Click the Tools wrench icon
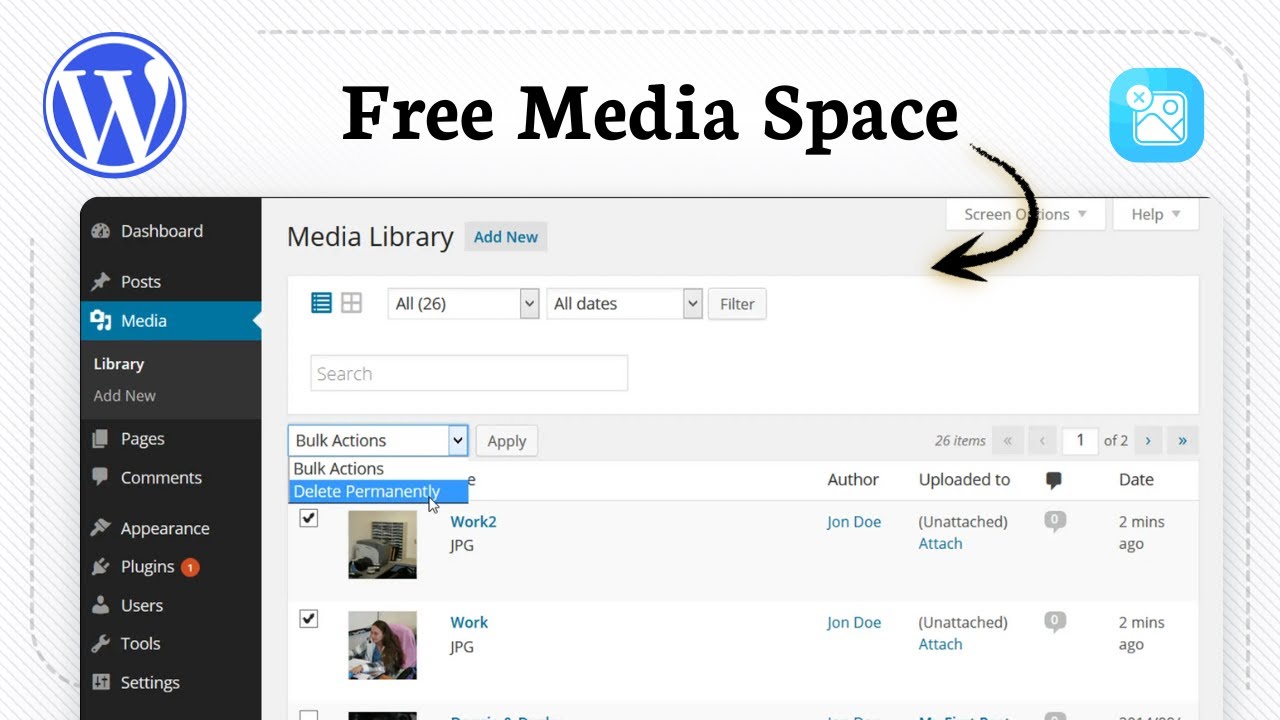 click(100, 644)
